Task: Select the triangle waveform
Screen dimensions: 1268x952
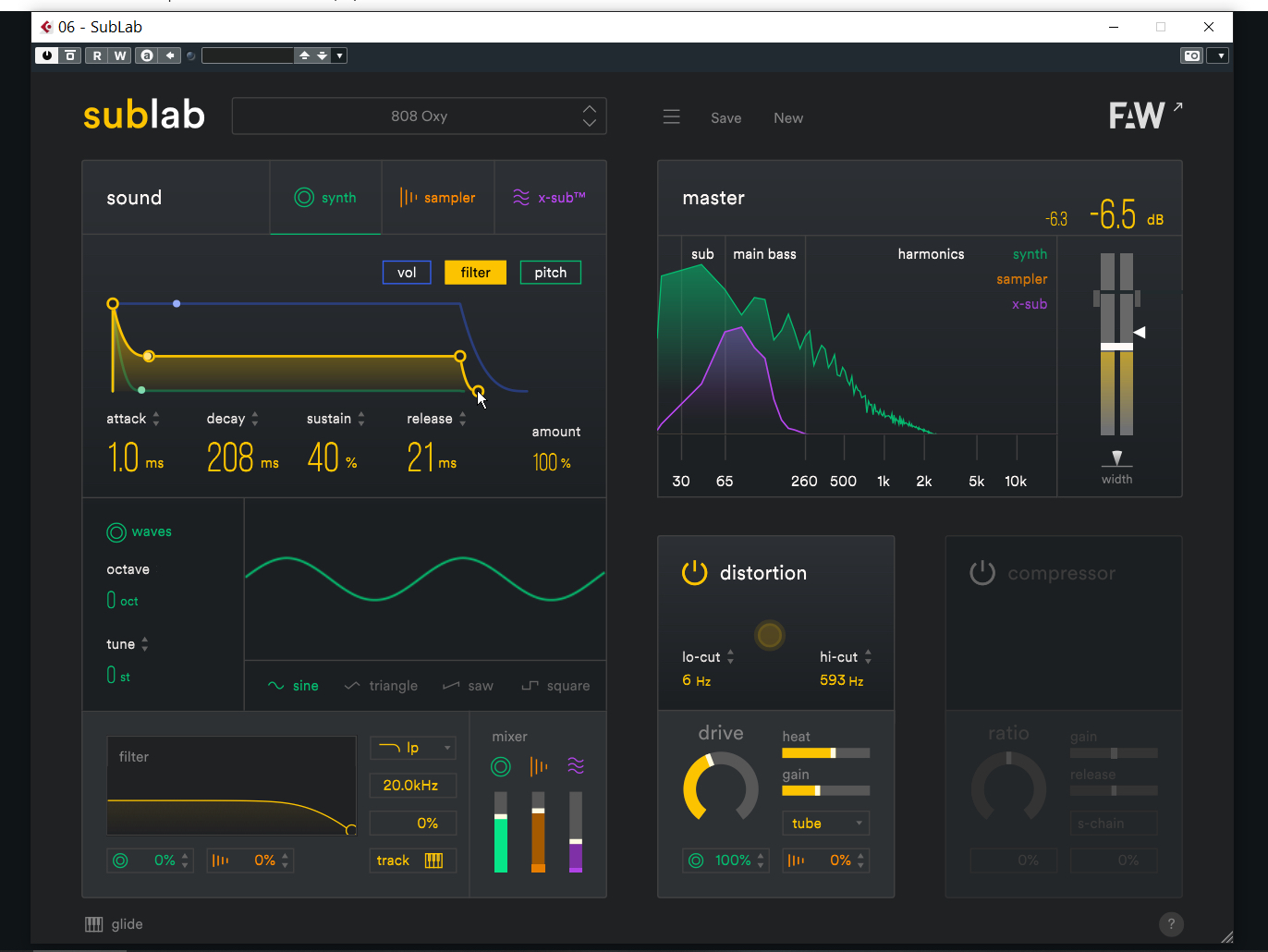Action: click(x=381, y=686)
